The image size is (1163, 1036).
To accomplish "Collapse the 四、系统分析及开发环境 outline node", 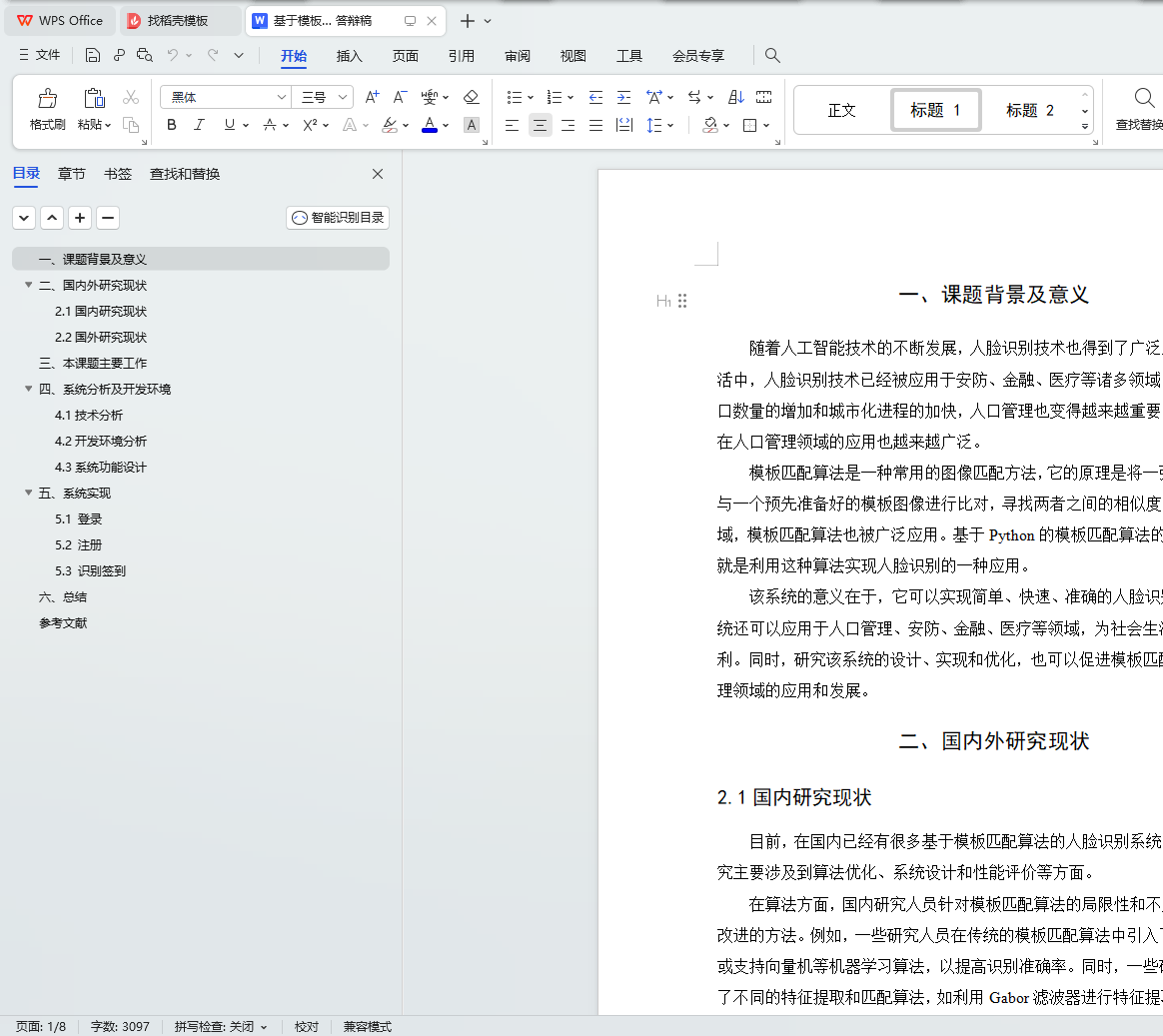I will (29, 389).
